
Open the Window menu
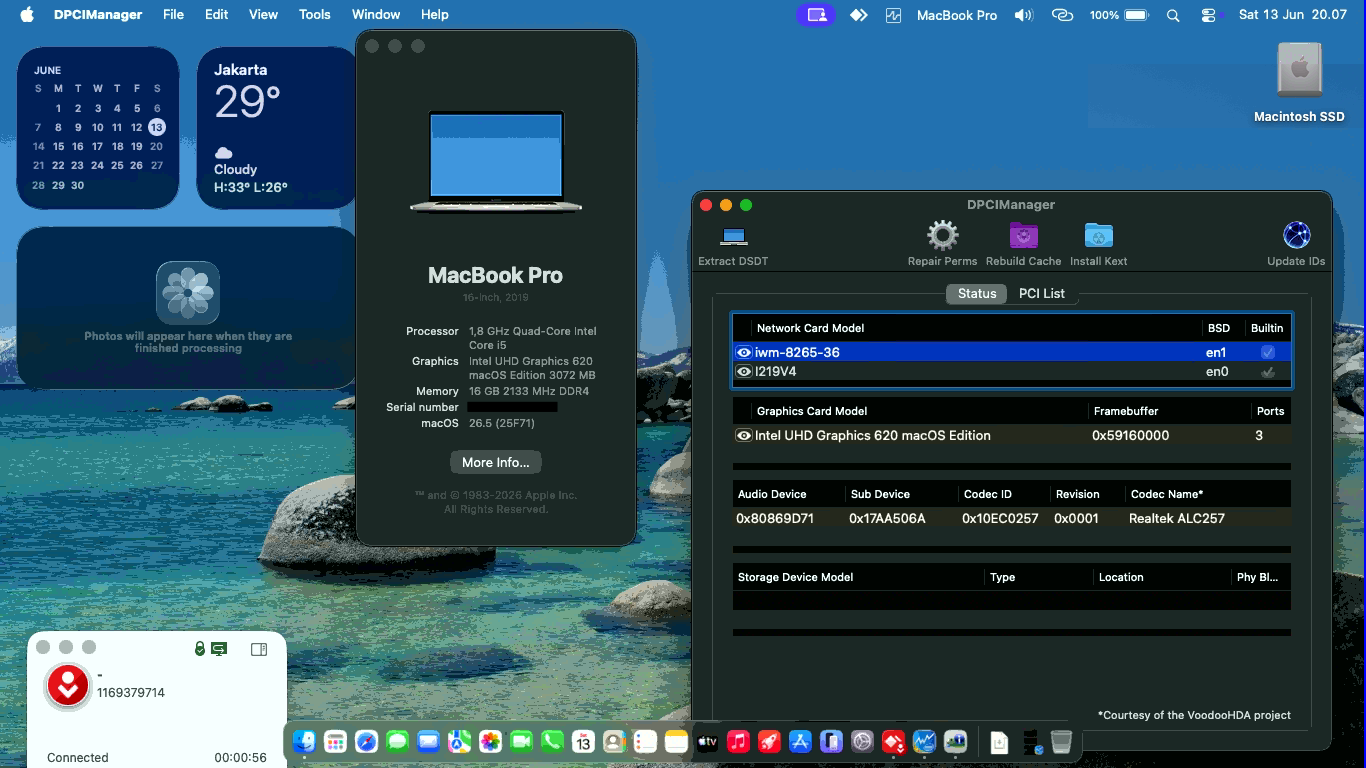coord(376,15)
